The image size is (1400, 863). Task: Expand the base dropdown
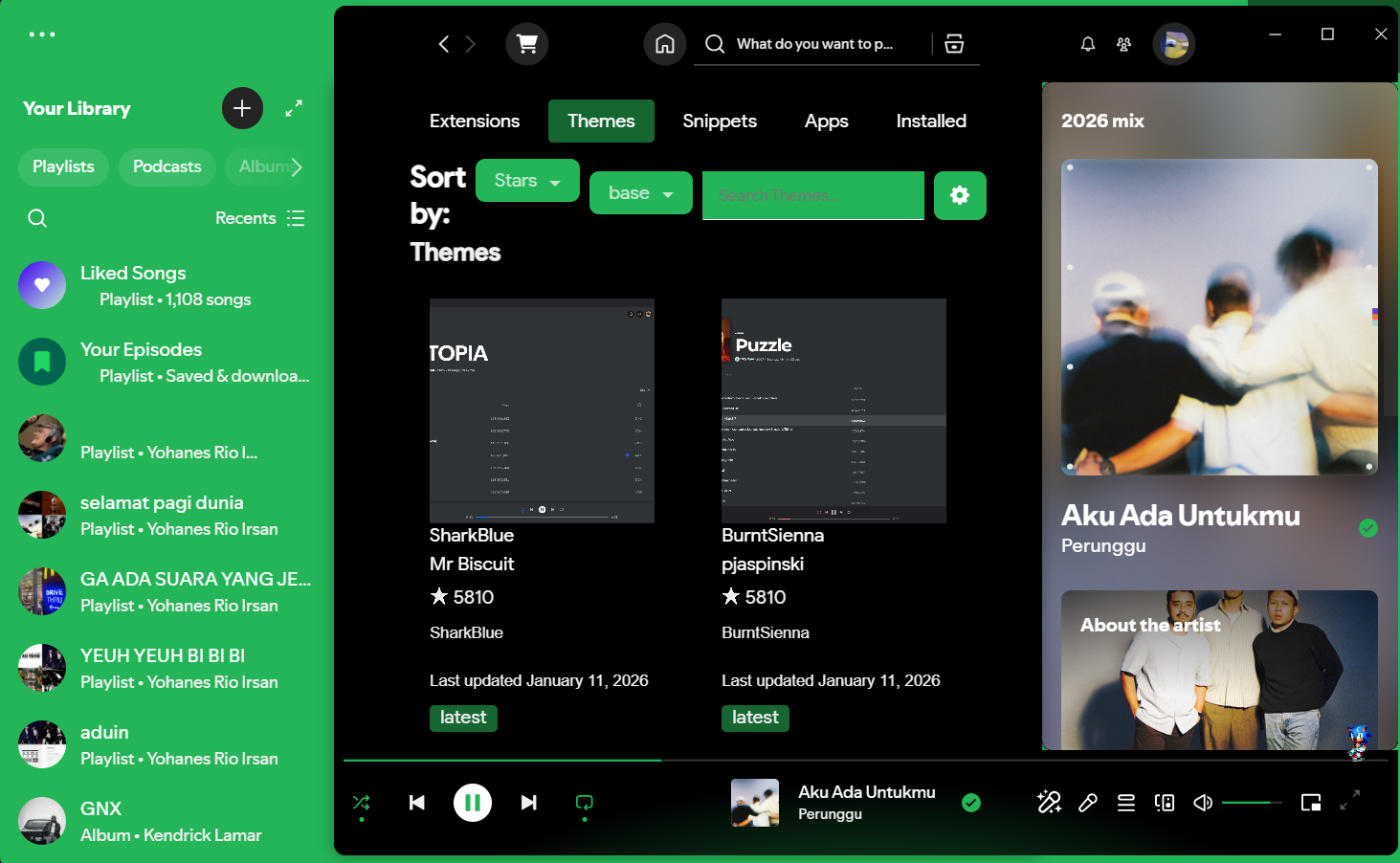click(x=641, y=193)
